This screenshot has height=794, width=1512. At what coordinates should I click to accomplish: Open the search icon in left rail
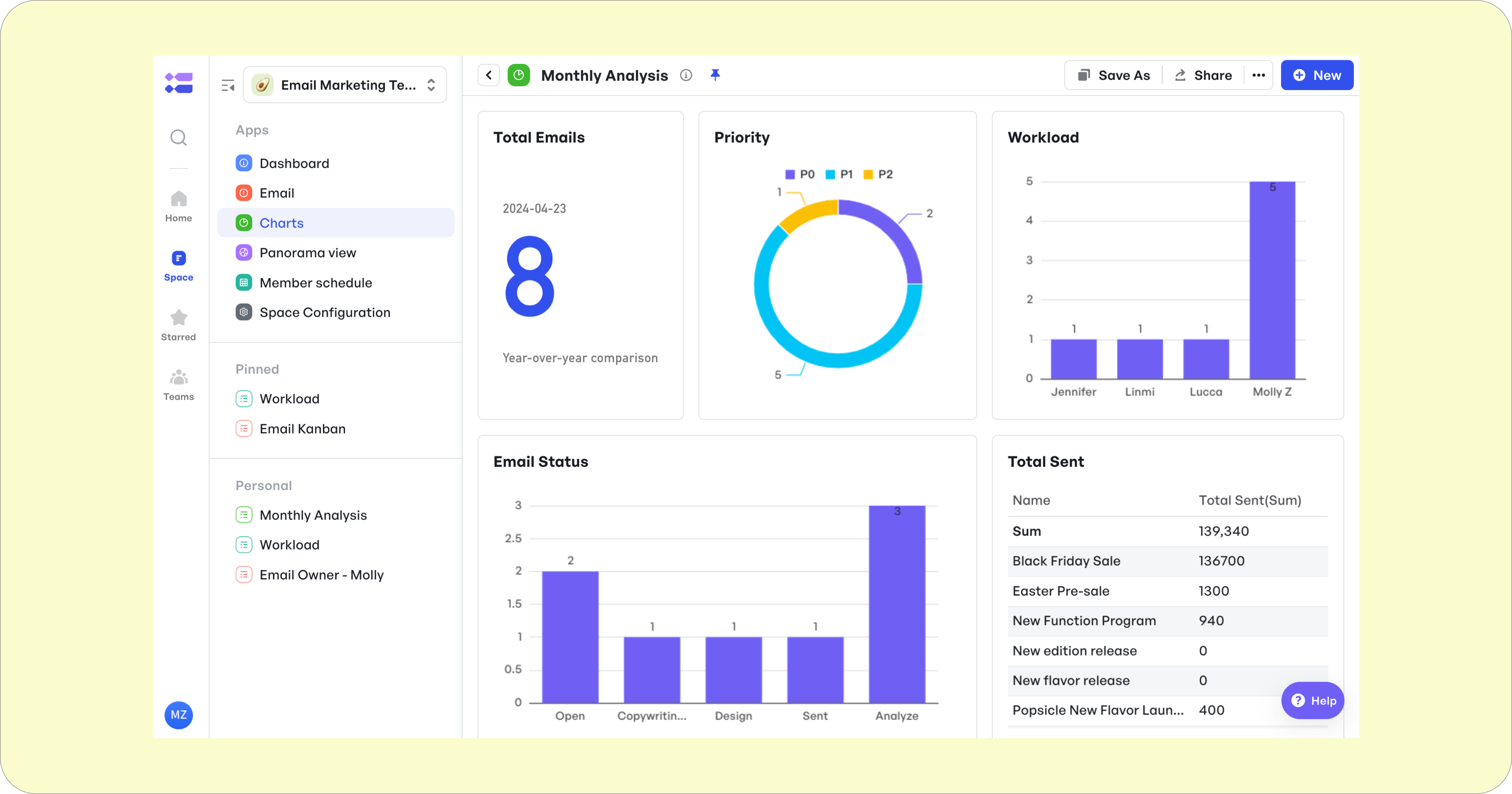178,137
